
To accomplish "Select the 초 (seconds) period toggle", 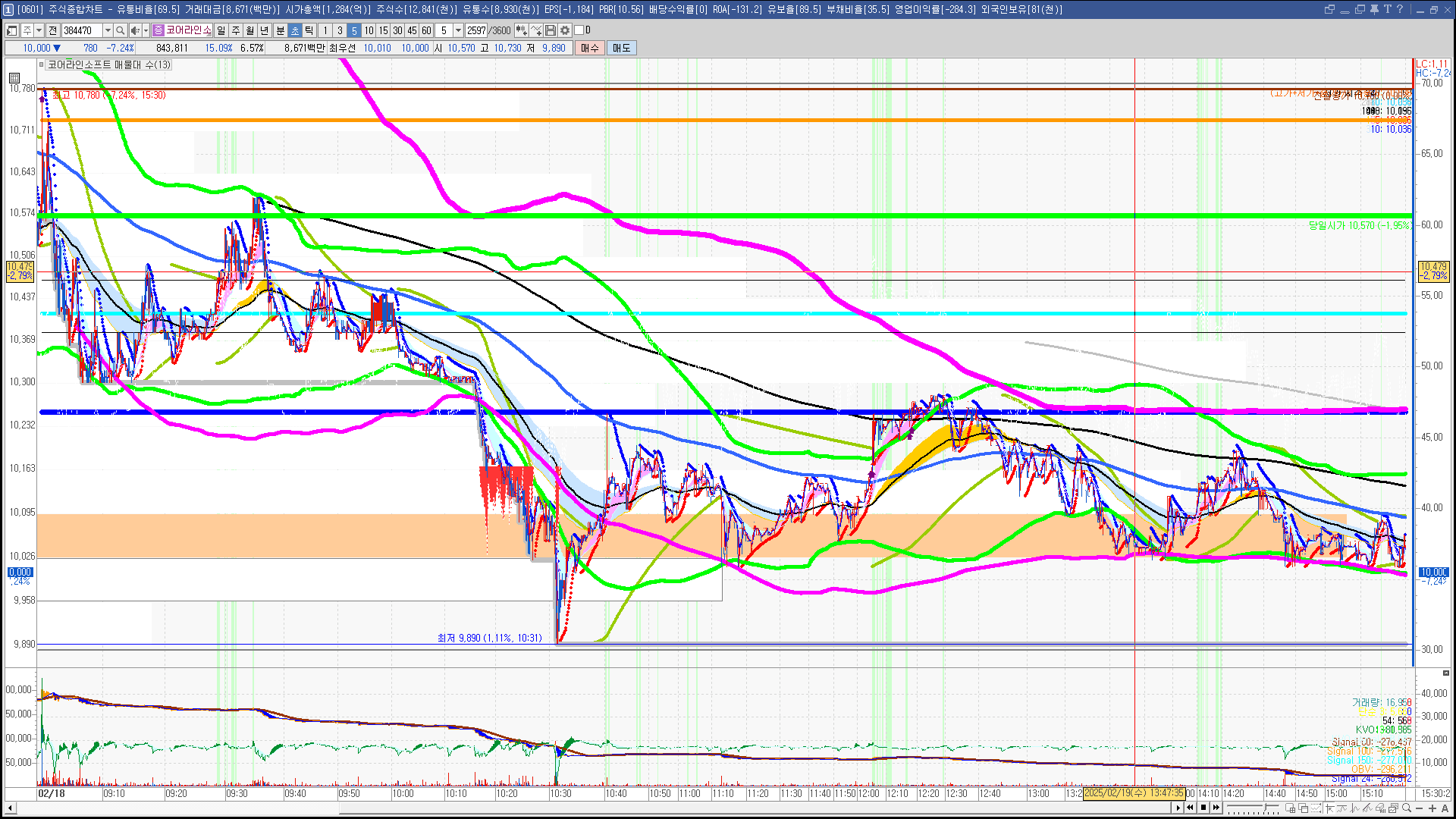I will pyautogui.click(x=295, y=30).
